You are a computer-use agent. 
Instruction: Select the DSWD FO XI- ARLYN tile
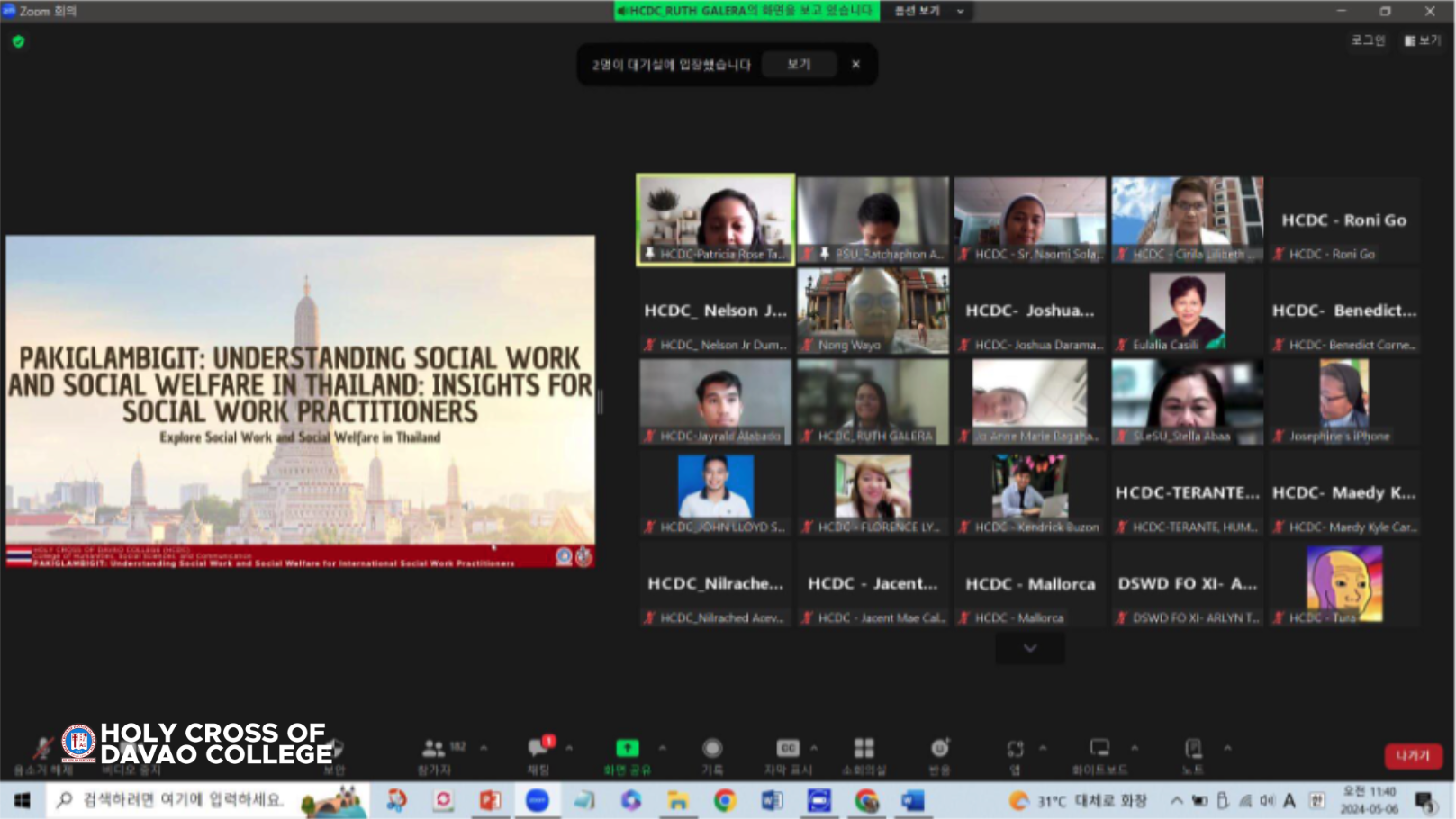pyautogui.click(x=1187, y=583)
